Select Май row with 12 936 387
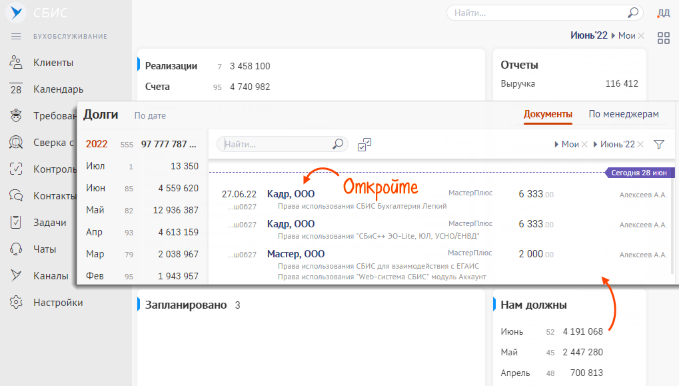 pos(142,210)
